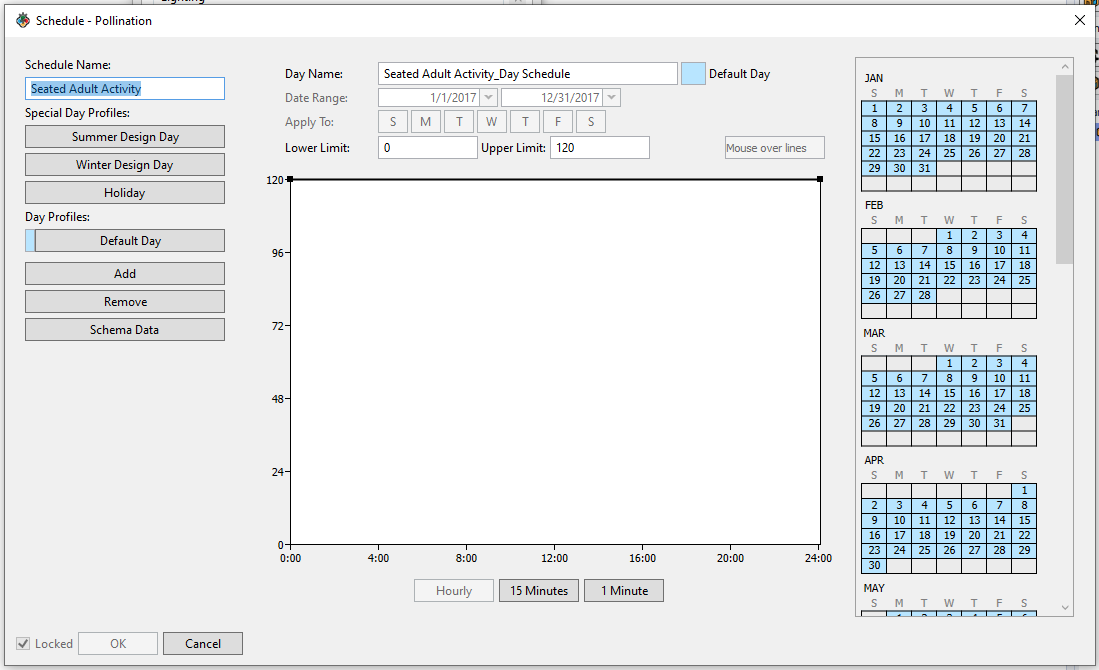Switch timestep to 15 Minutes
Image resolution: width=1099 pixels, height=670 pixels.
pyautogui.click(x=539, y=591)
